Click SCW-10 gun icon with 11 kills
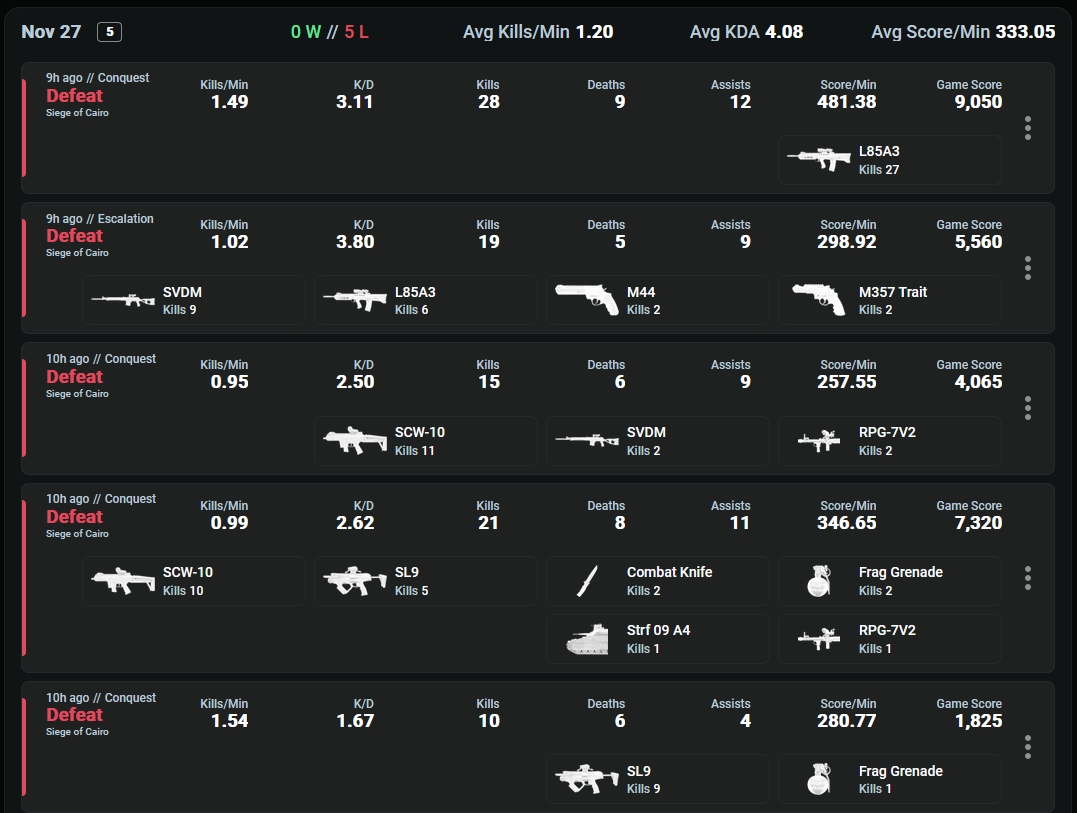This screenshot has width=1077, height=813. click(x=354, y=440)
